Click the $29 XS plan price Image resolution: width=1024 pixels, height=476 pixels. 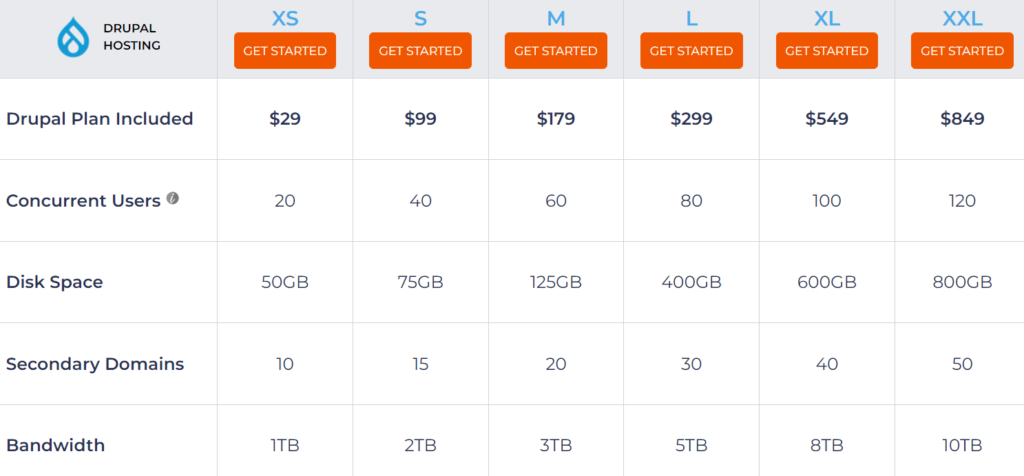[285, 119]
